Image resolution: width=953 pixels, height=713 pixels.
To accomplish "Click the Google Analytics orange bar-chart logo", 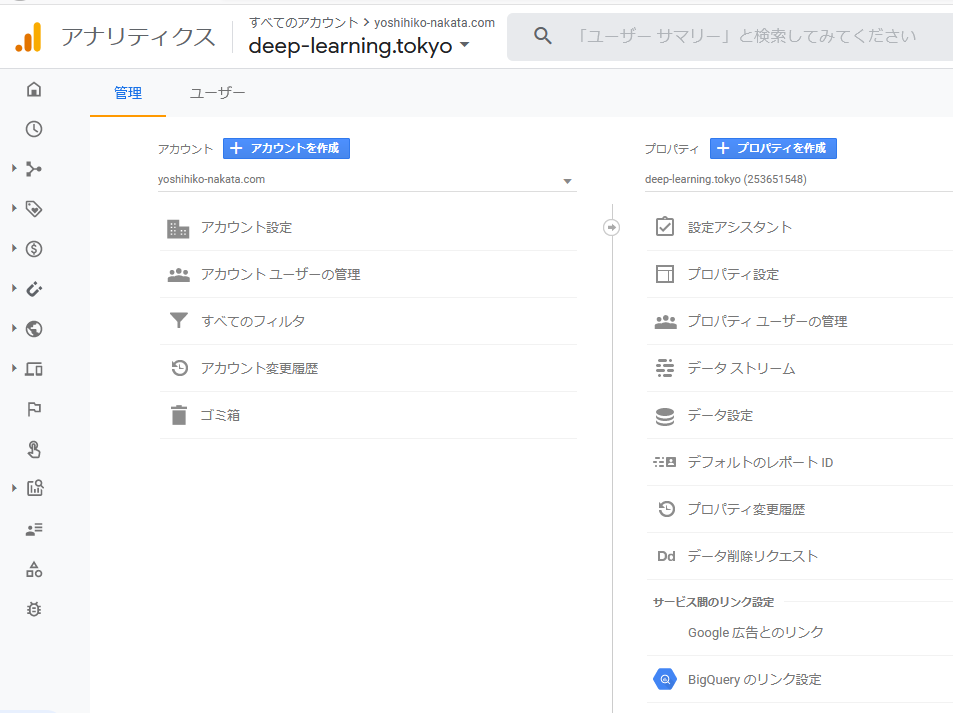I will tap(29, 36).
